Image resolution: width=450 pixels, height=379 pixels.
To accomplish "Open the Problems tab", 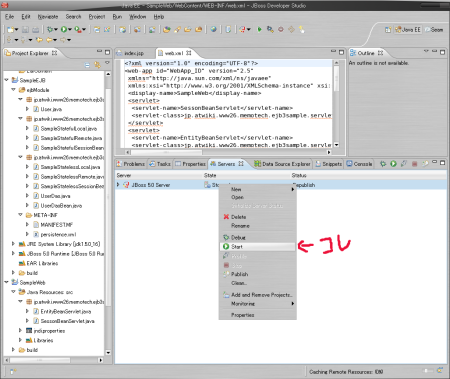I will (x=131, y=164).
